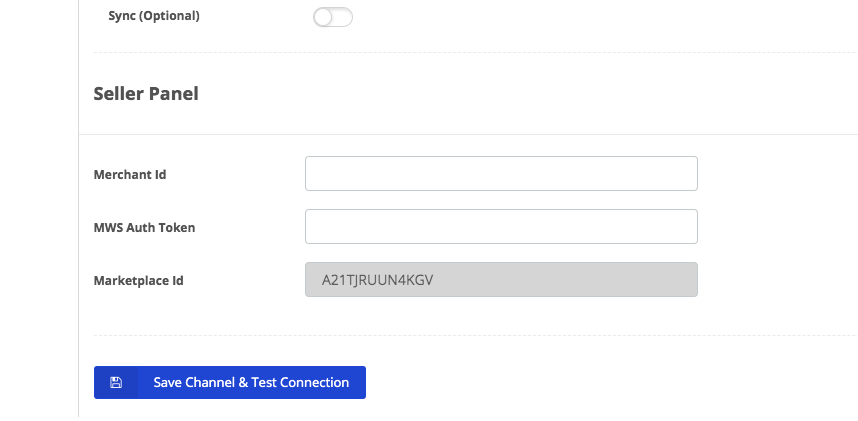Click the Merchant Id label
Screen dimensions: 858x421
pyautogui.click(x=130, y=175)
